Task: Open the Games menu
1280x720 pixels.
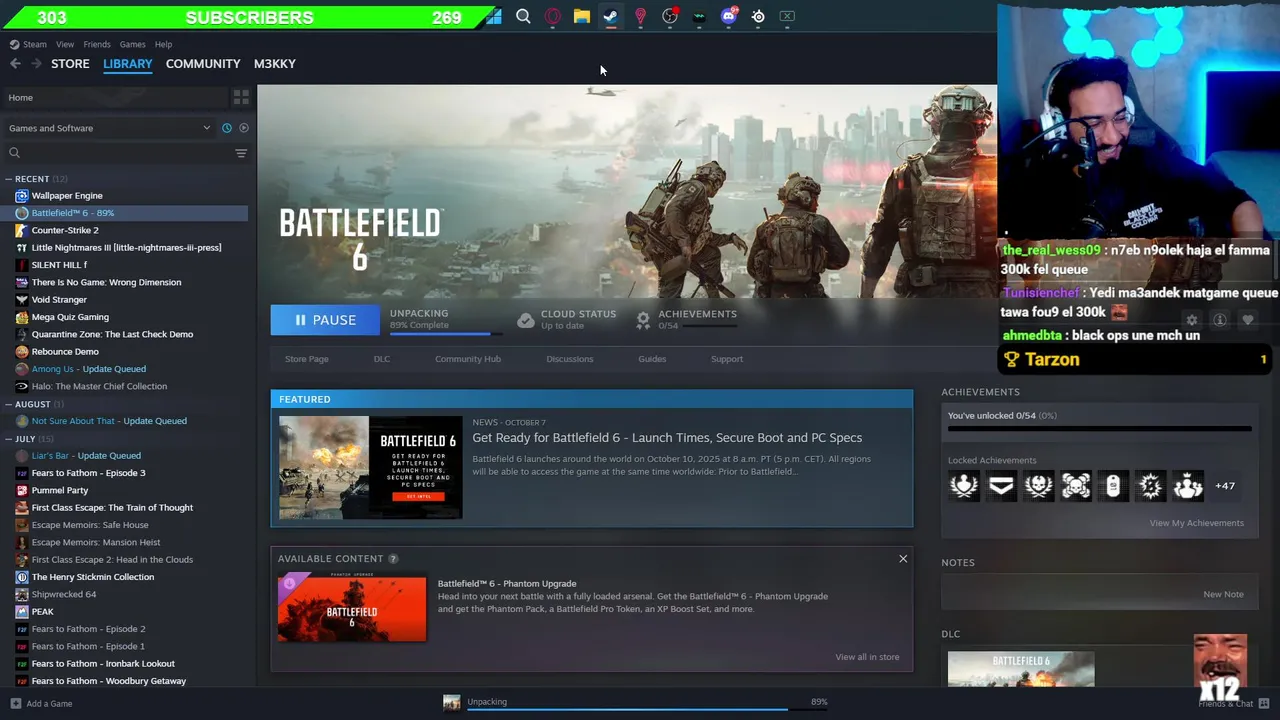Action: pos(132,44)
